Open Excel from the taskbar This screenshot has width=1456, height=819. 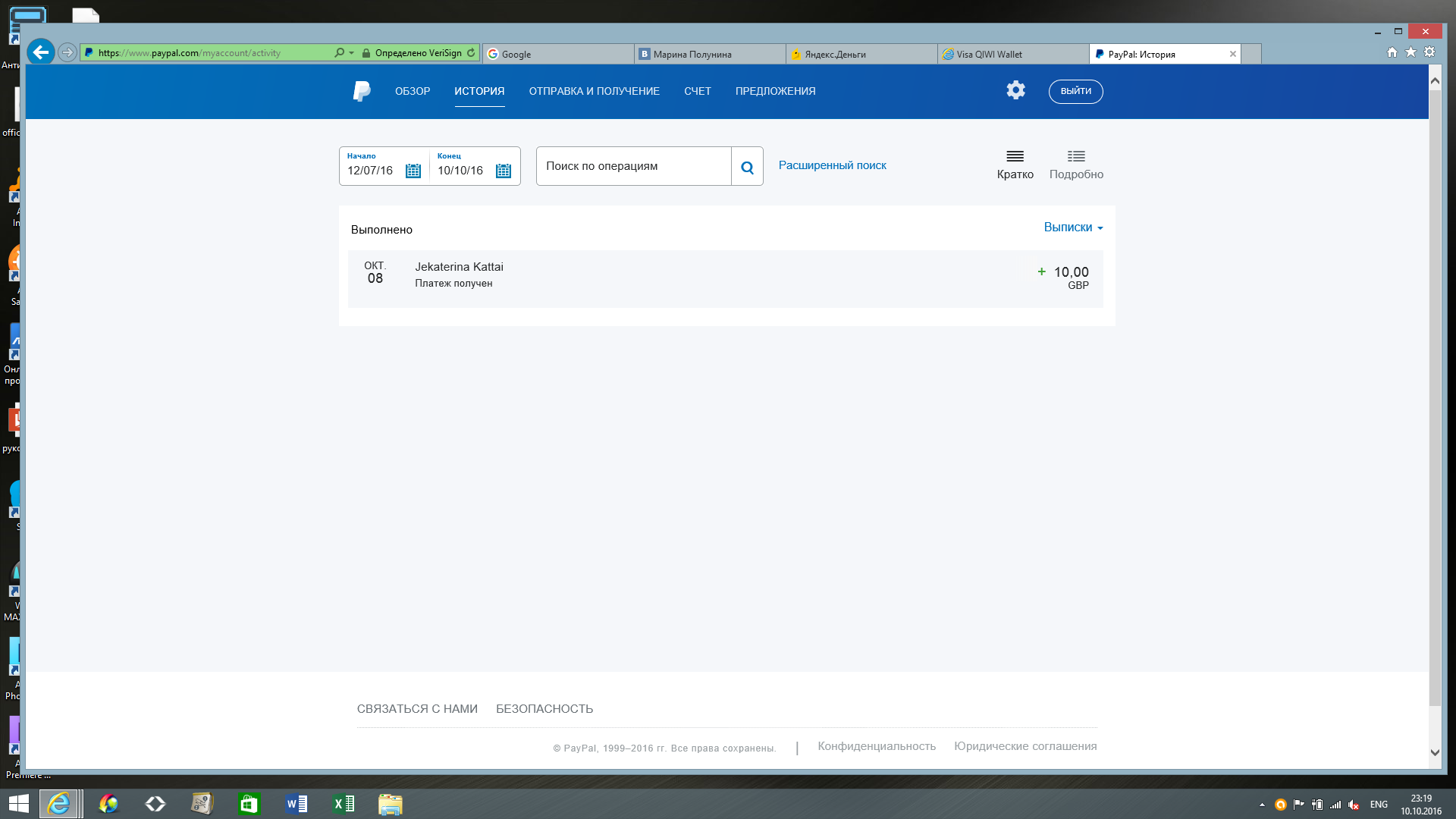coord(344,804)
